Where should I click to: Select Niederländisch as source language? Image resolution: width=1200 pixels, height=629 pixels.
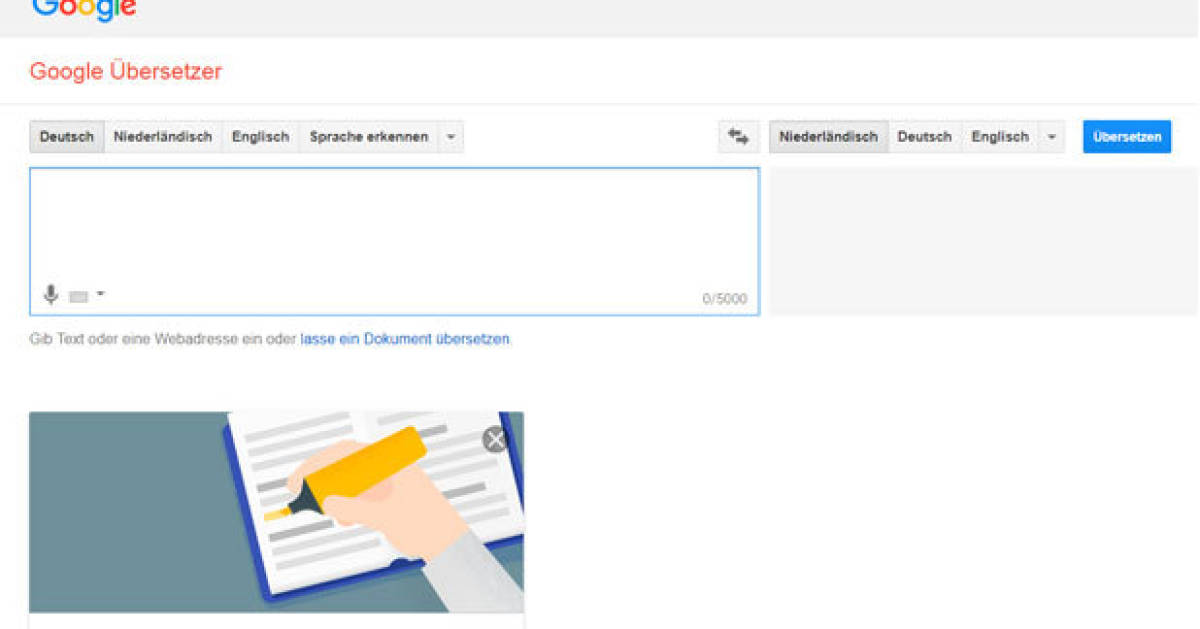tap(163, 137)
